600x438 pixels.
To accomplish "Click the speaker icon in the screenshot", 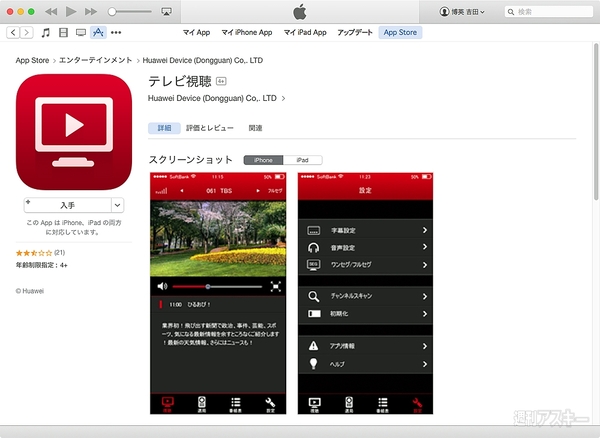I will click(162, 286).
